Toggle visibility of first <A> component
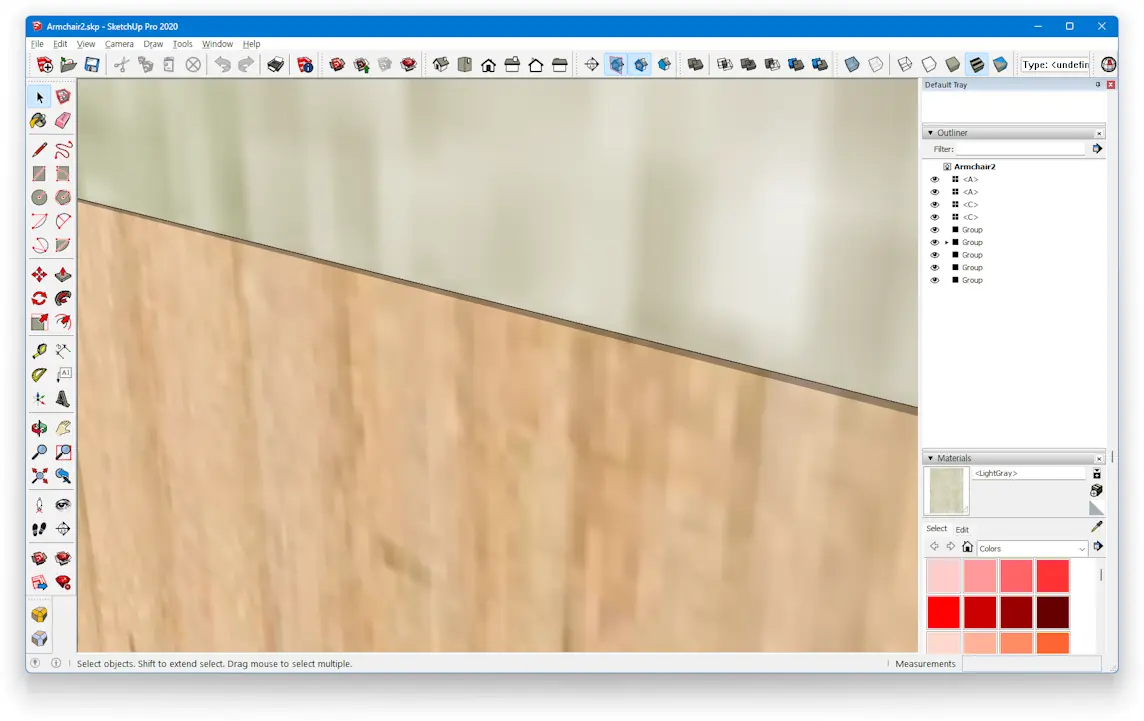 (x=935, y=180)
